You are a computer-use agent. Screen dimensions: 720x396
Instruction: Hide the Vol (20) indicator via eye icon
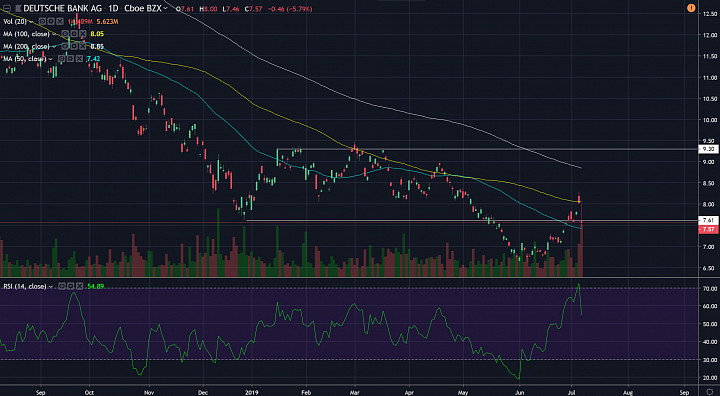tap(42, 22)
